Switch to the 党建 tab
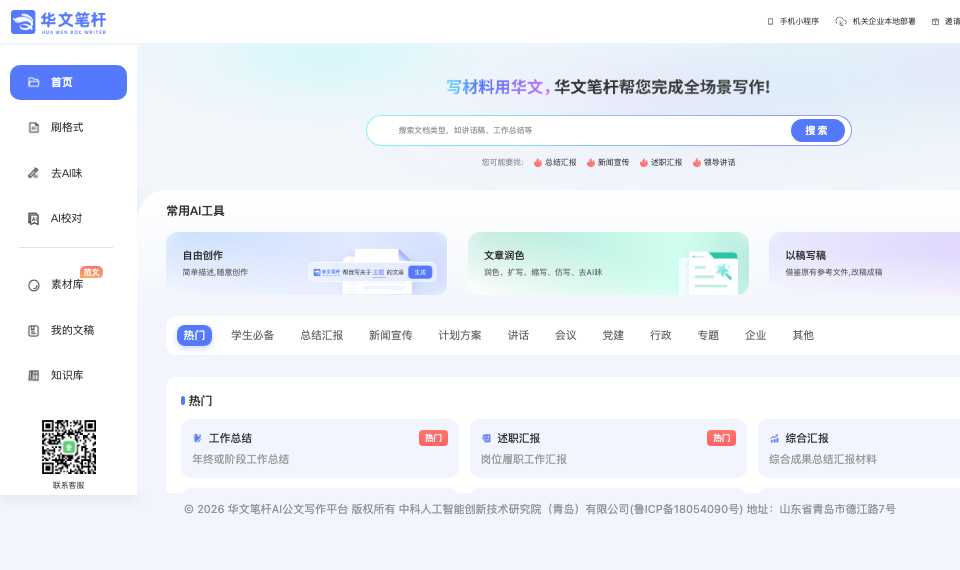Image resolution: width=960 pixels, height=570 pixels. tap(613, 336)
